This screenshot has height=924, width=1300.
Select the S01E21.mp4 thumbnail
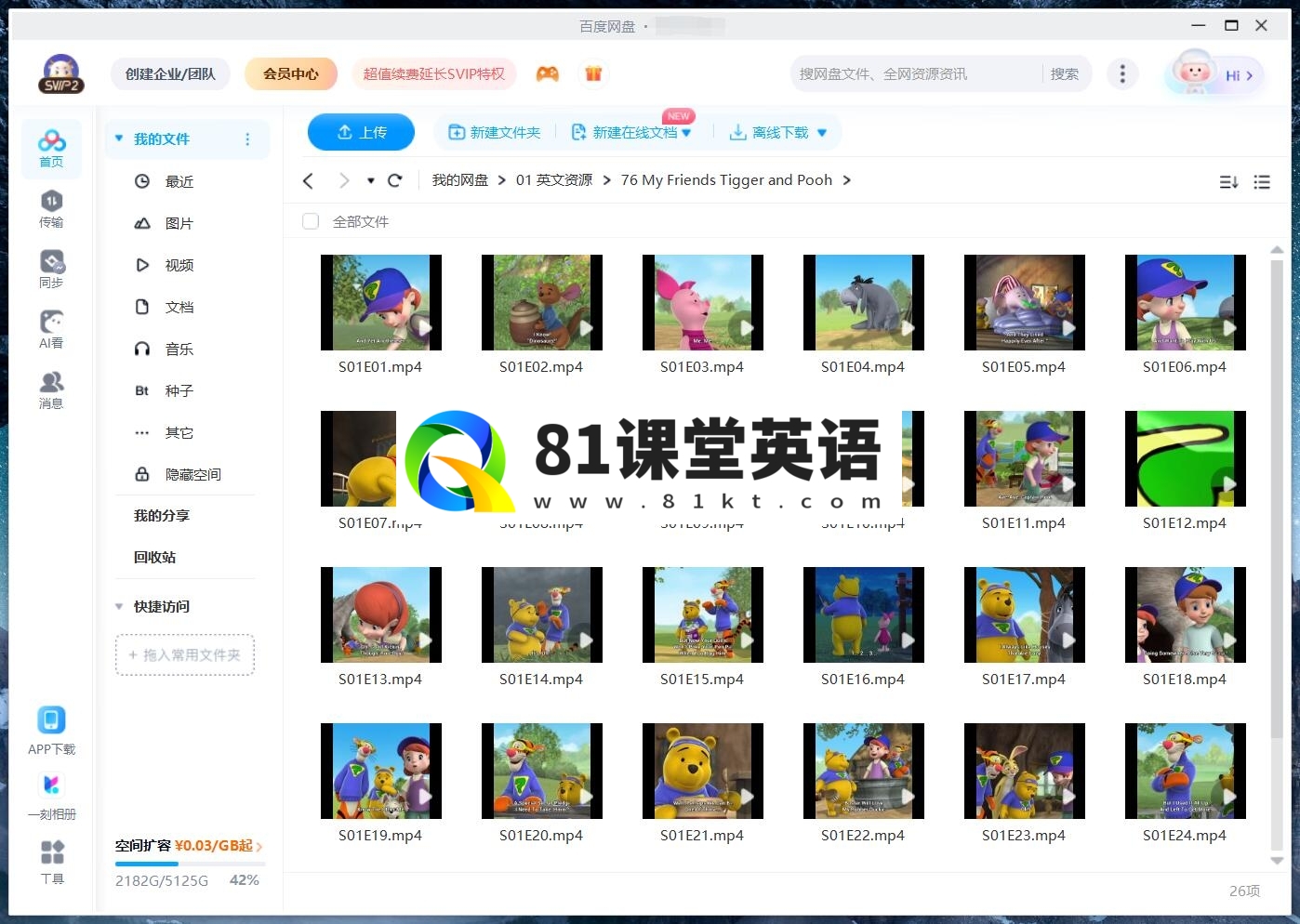pyautogui.click(x=702, y=771)
